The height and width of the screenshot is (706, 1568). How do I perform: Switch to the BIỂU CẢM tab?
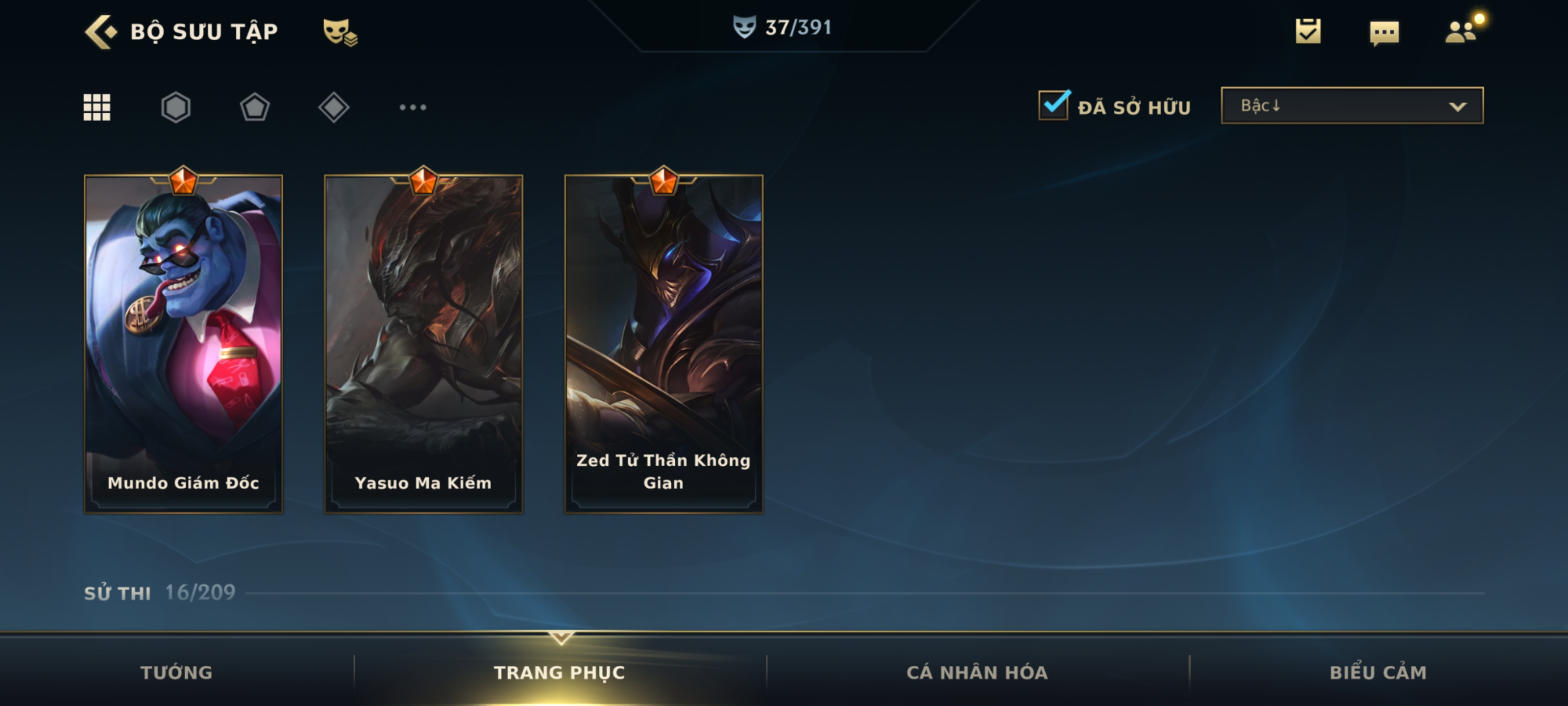pyautogui.click(x=1378, y=672)
